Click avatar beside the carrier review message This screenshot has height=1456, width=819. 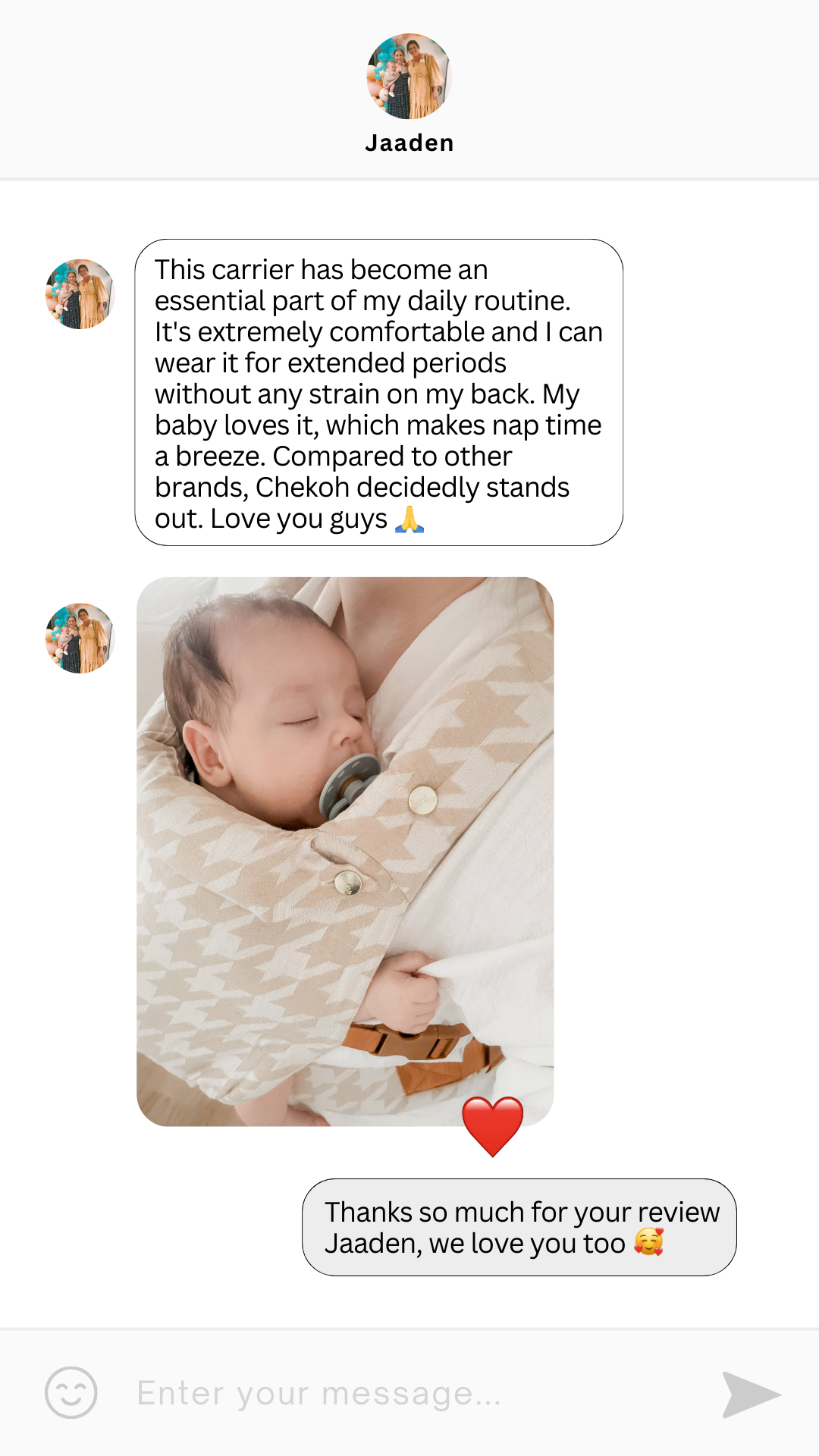(80, 294)
